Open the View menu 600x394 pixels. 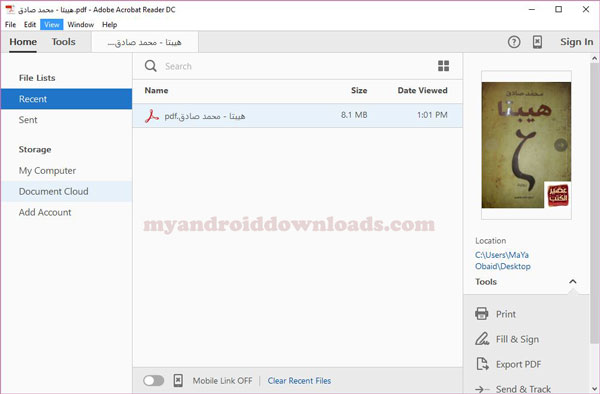coord(52,24)
